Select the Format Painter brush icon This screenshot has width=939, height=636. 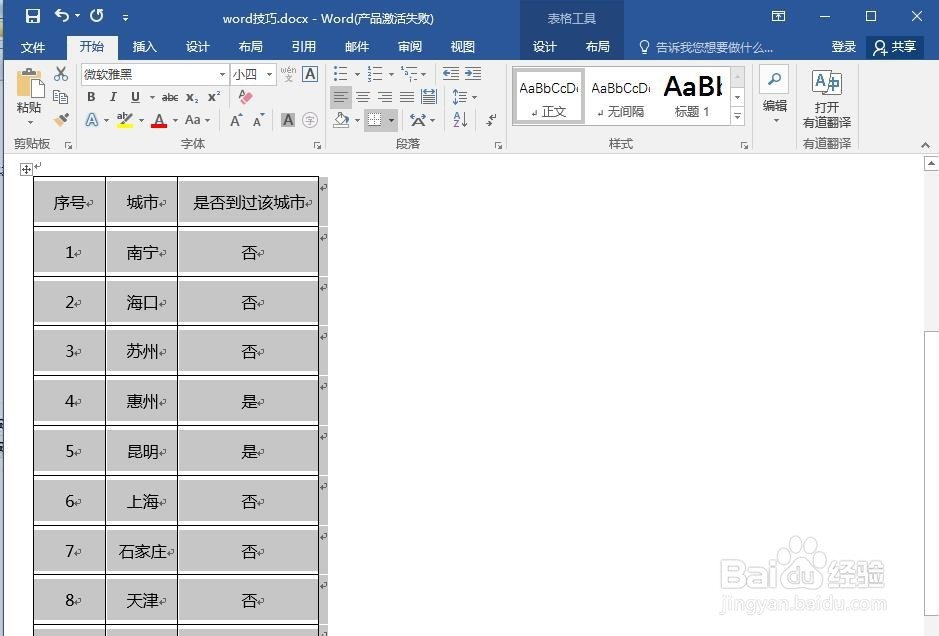(63, 119)
